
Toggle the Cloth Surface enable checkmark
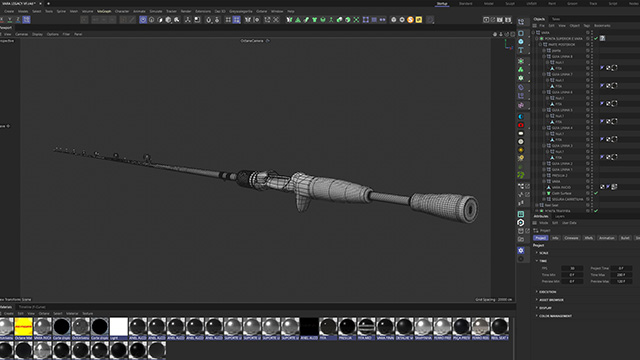coord(596,193)
